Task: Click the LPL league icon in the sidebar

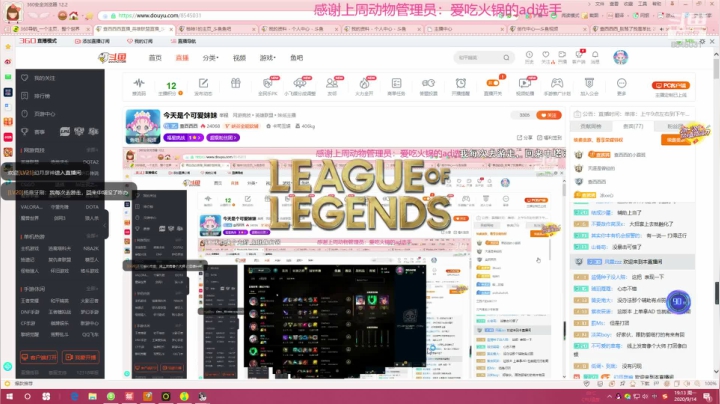Action: (65, 132)
